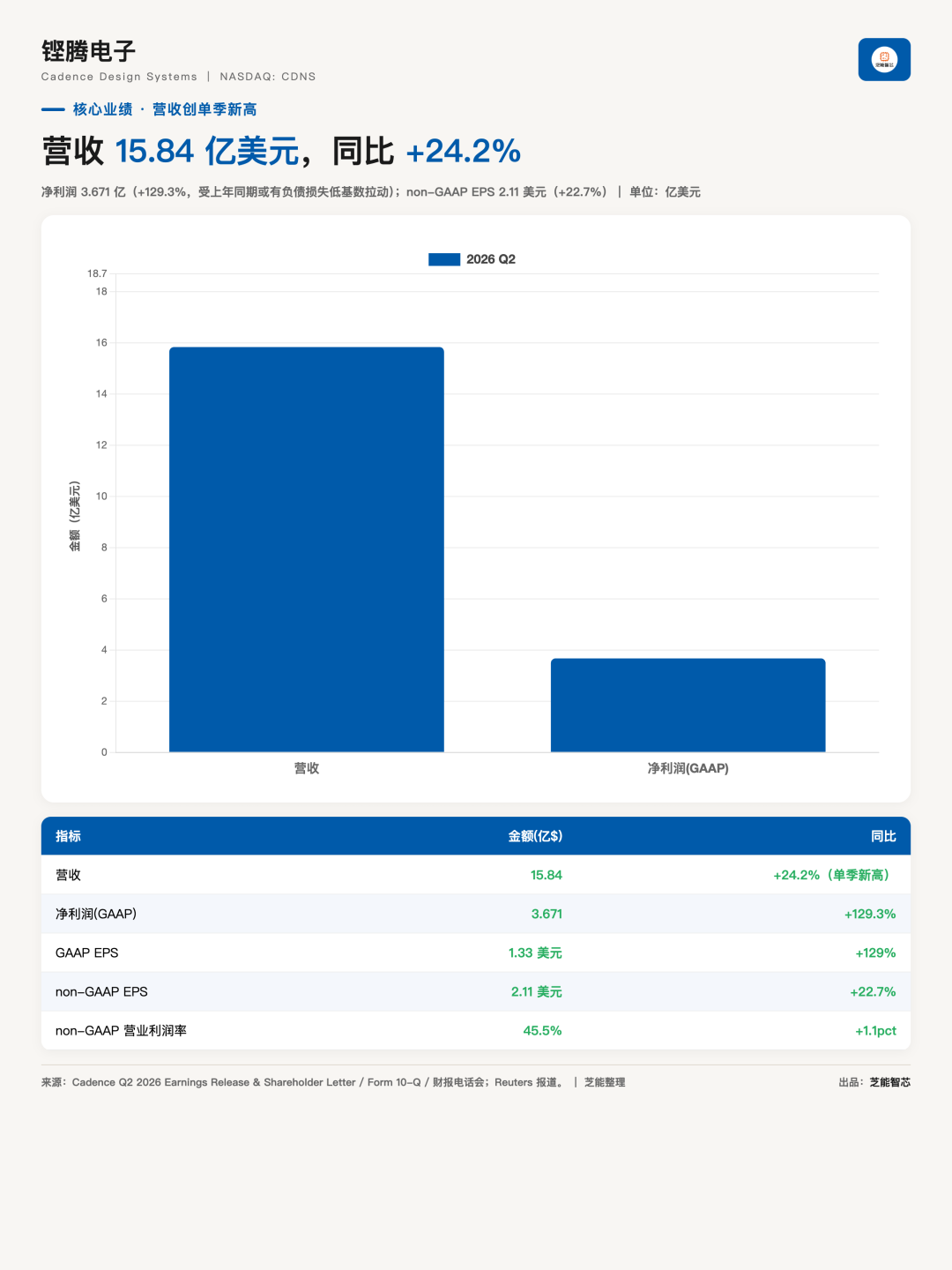Click the 指标 column header
Viewport: 952px width, 1270px height.
pyautogui.click(x=68, y=836)
